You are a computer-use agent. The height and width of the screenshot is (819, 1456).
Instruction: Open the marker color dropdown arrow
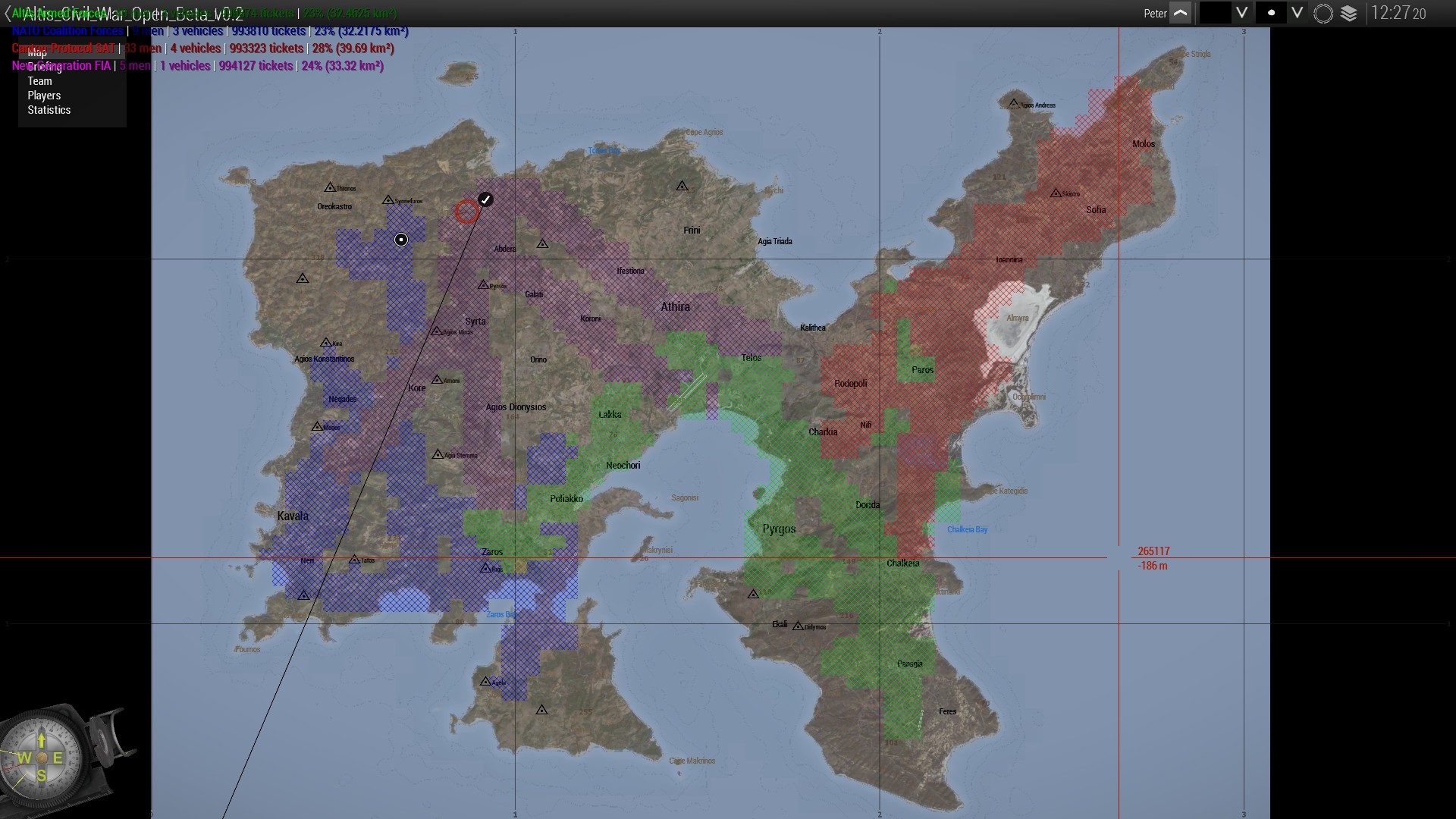[1241, 13]
